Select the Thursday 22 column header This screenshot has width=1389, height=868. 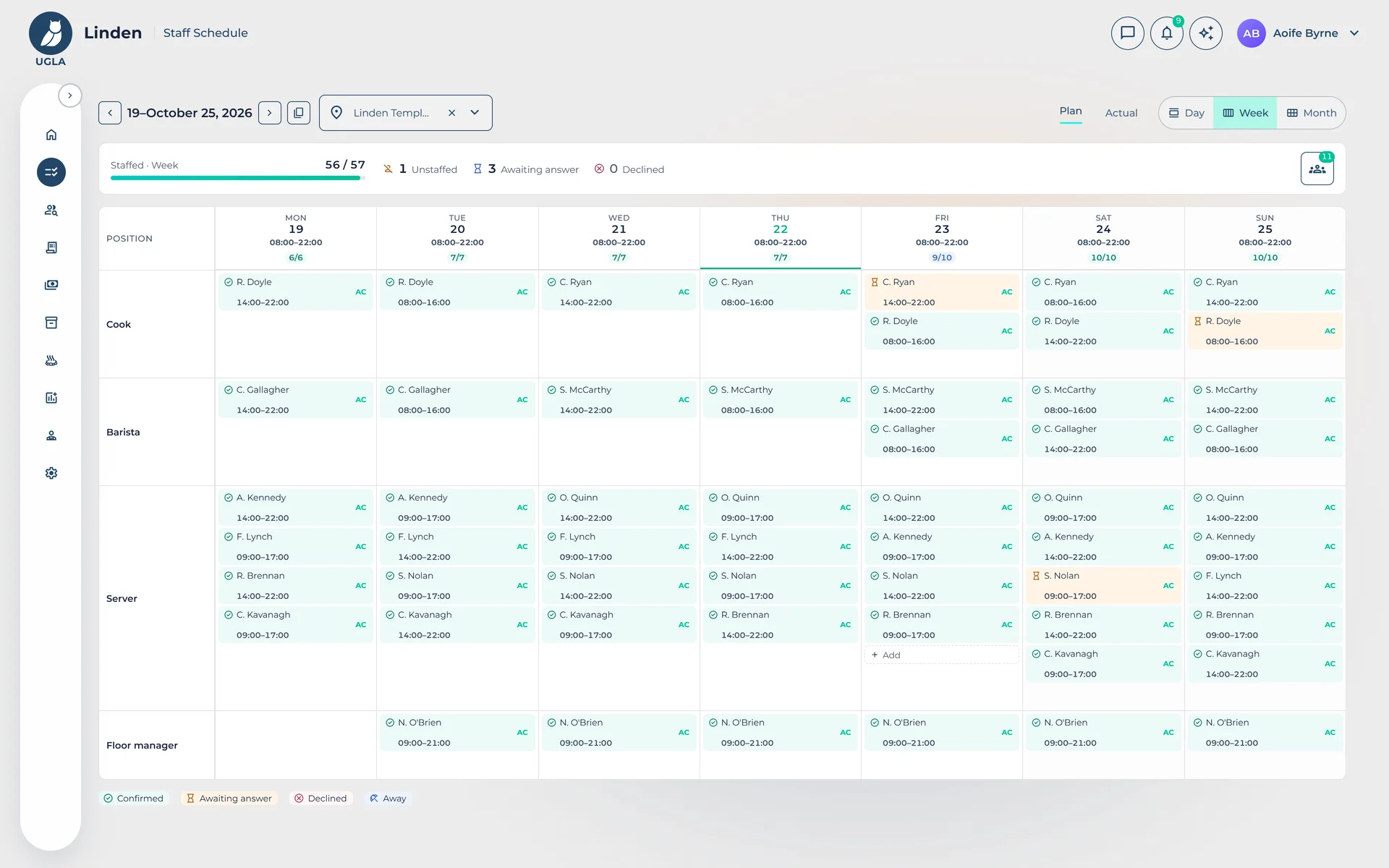pos(780,238)
